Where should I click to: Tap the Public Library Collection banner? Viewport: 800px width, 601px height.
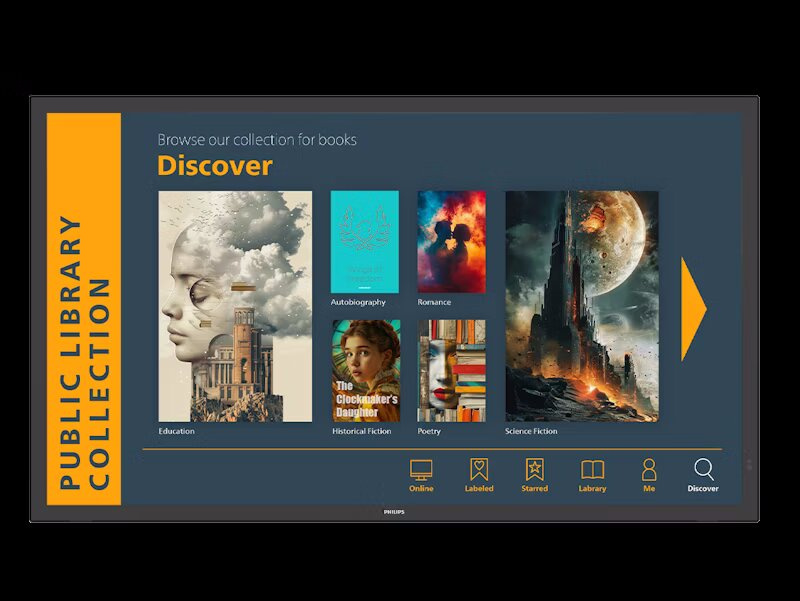tap(84, 309)
